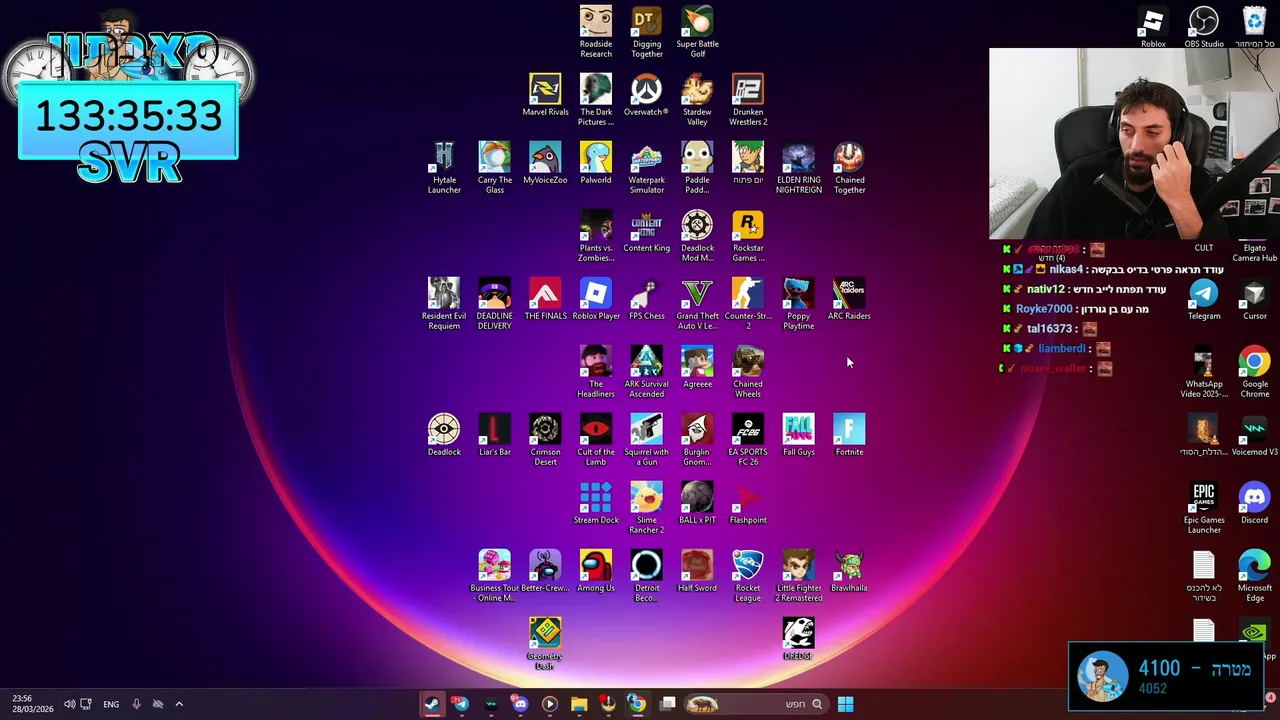Toggle the tray microphone icon

pos(136,704)
